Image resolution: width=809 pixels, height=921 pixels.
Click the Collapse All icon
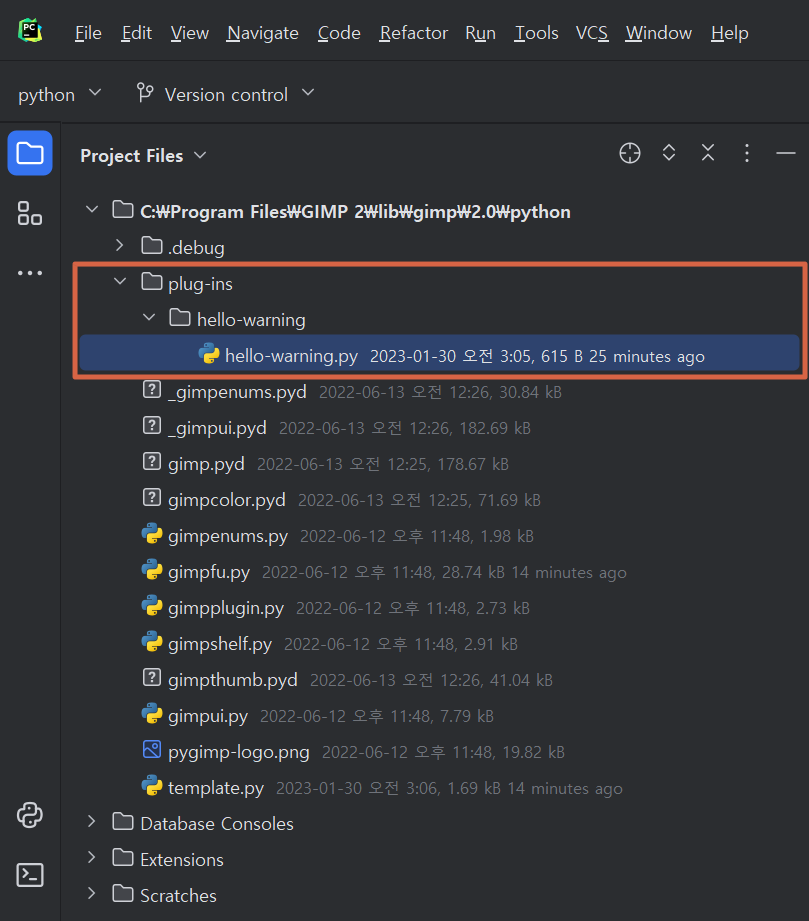point(708,153)
